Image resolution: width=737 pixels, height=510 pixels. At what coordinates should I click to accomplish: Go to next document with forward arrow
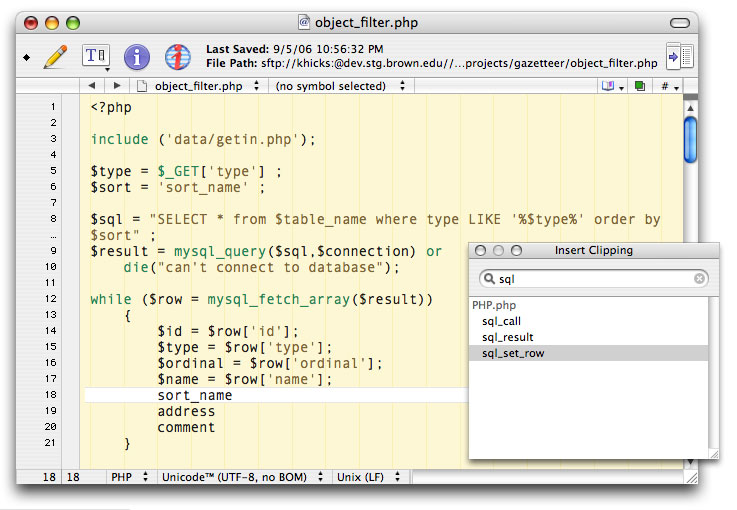point(117,86)
